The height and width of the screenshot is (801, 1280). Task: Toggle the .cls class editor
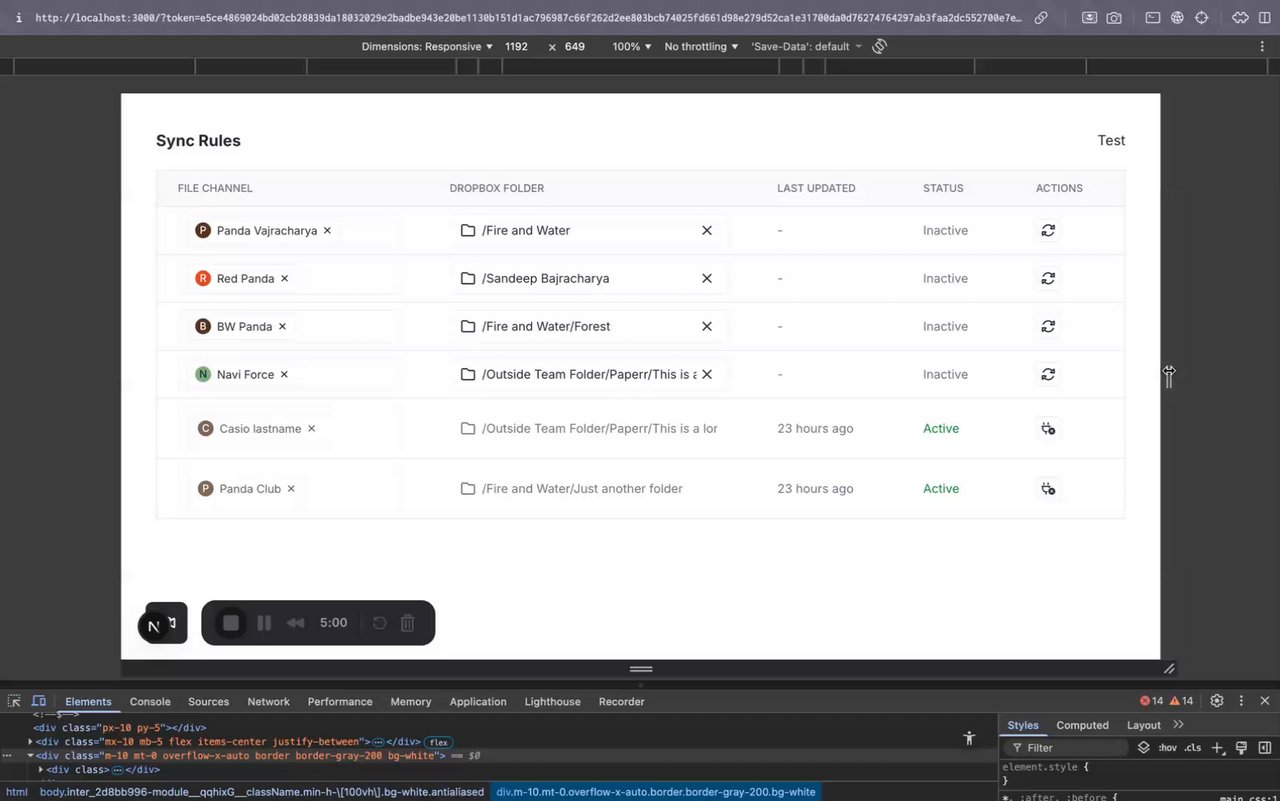point(1193,748)
